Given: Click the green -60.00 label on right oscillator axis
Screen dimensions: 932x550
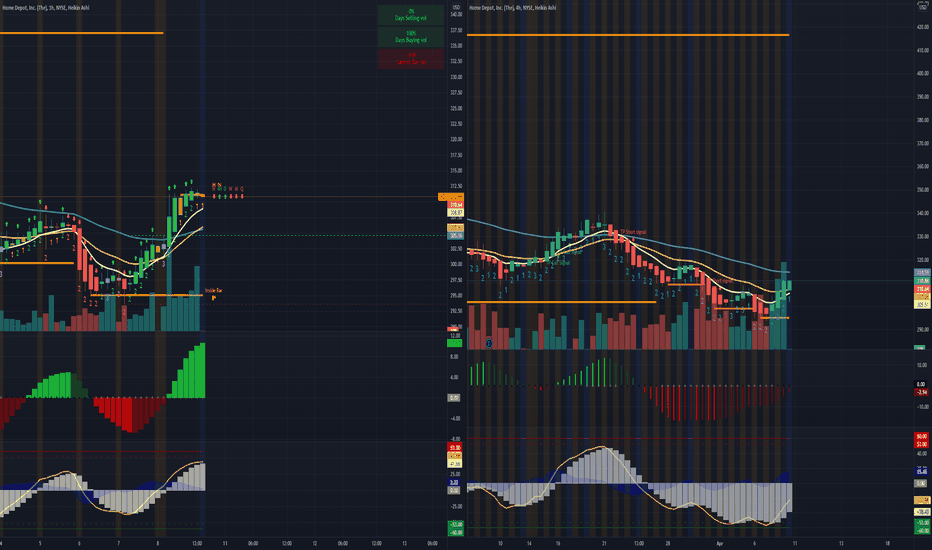Looking at the screenshot, I should coord(922,530).
